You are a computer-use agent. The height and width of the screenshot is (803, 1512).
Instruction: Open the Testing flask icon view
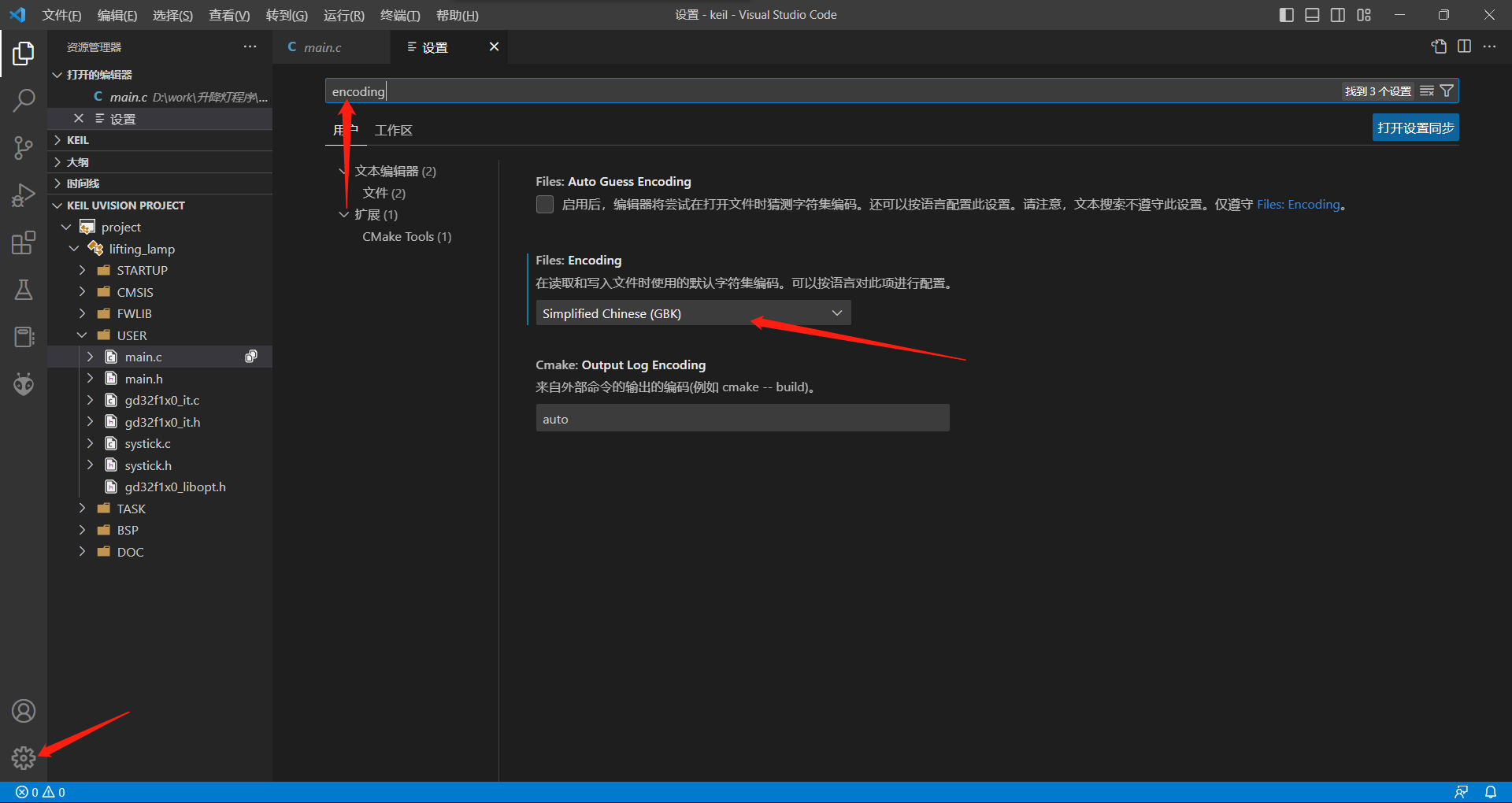tap(24, 290)
